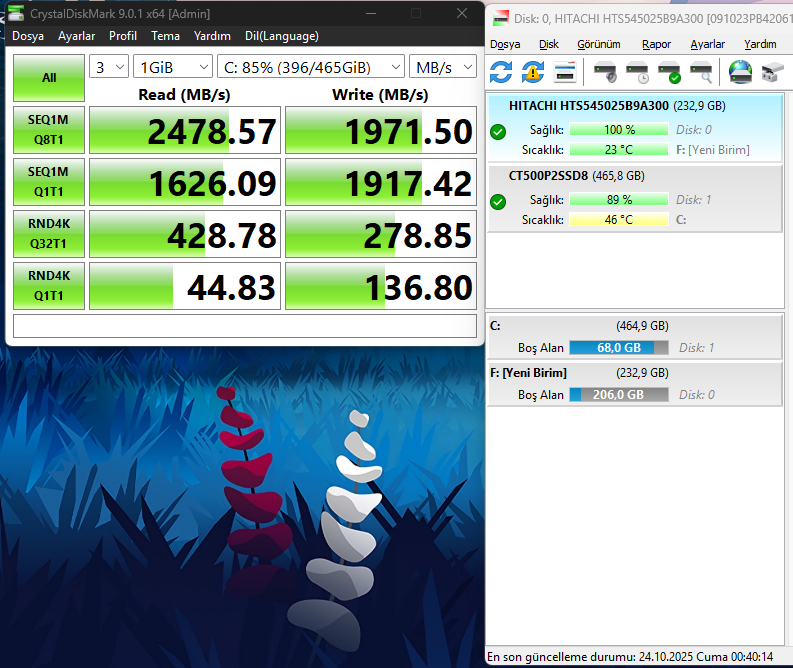
Task: Open CrystalDiskMark Yardım menu
Action: (x=212, y=36)
